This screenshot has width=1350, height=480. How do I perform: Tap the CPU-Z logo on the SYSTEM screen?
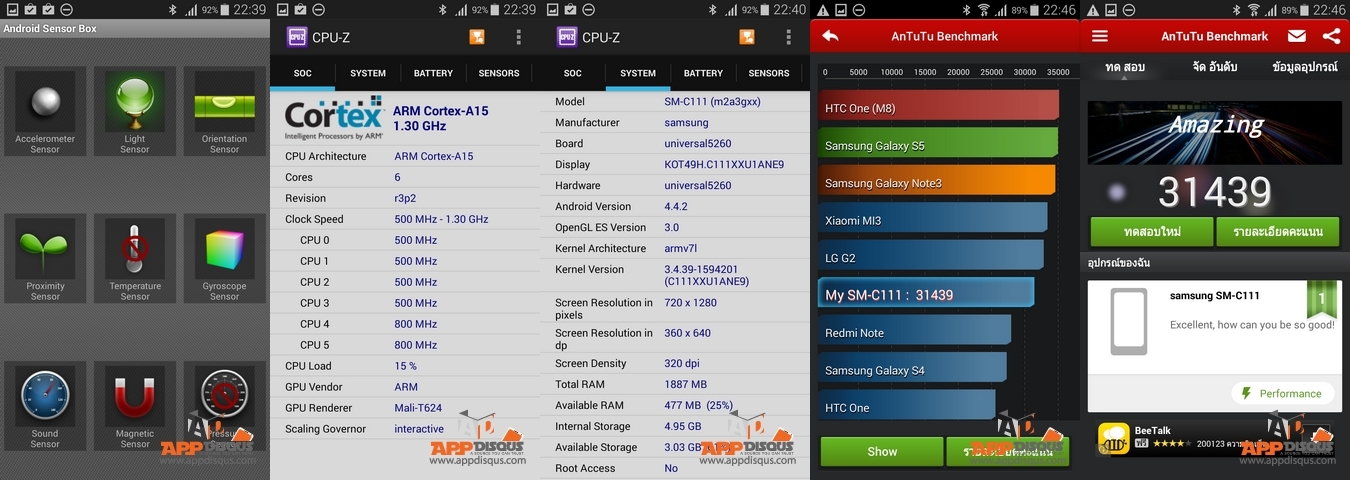(567, 37)
